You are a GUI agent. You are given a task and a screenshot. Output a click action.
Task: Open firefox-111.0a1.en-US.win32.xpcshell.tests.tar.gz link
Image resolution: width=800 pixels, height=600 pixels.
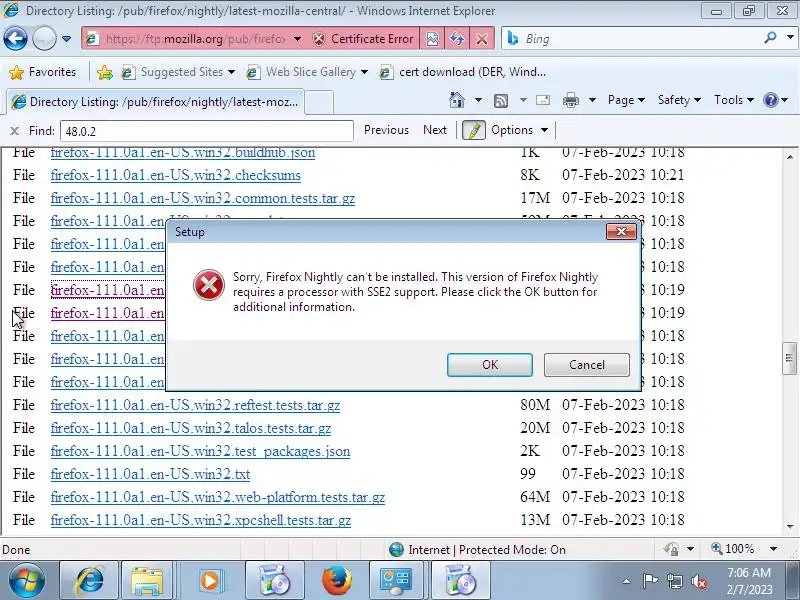coord(201,520)
